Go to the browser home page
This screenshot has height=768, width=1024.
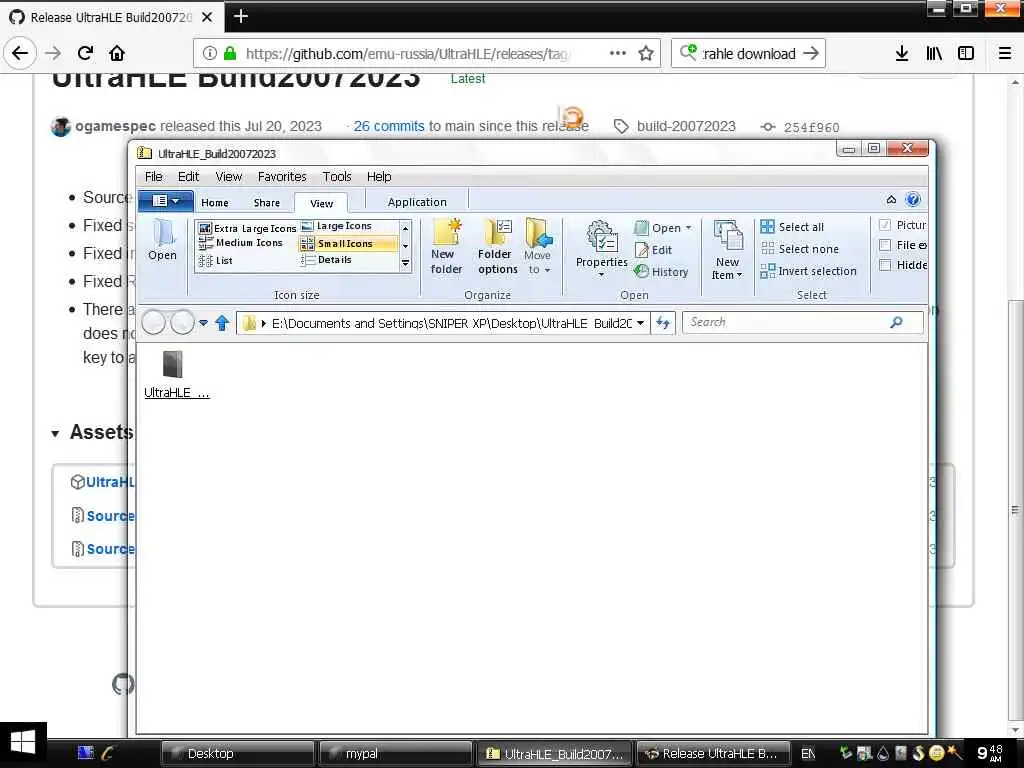[117, 54]
